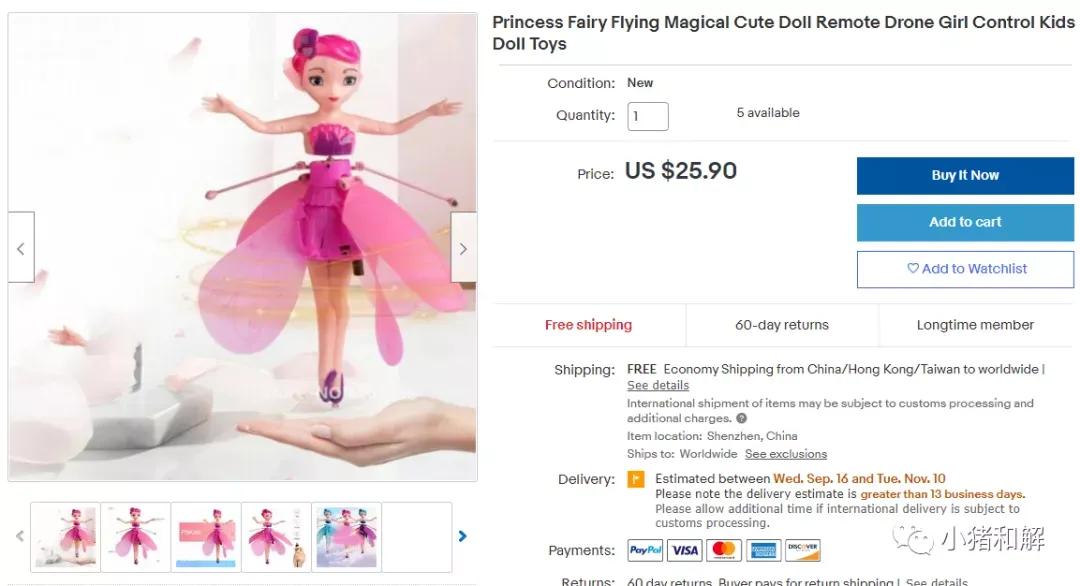The width and height of the screenshot is (1080, 586).
Task: Click the orange delivery flag icon
Action: point(636,479)
